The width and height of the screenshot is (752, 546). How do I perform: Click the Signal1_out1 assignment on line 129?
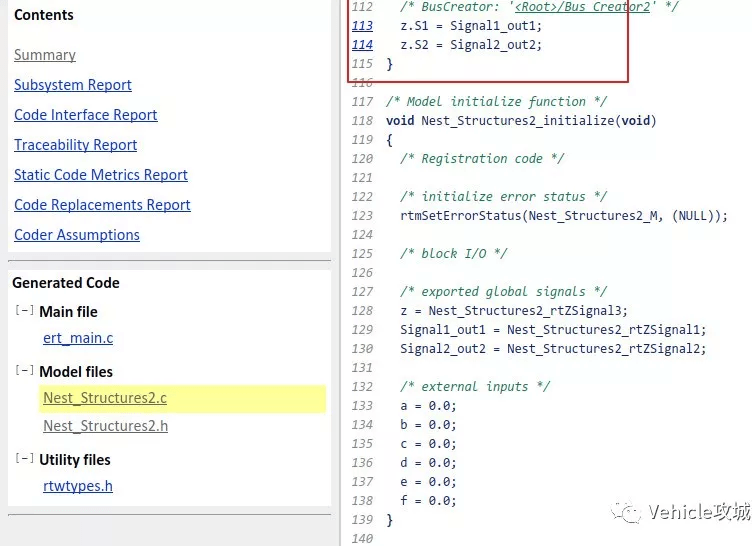click(553, 330)
